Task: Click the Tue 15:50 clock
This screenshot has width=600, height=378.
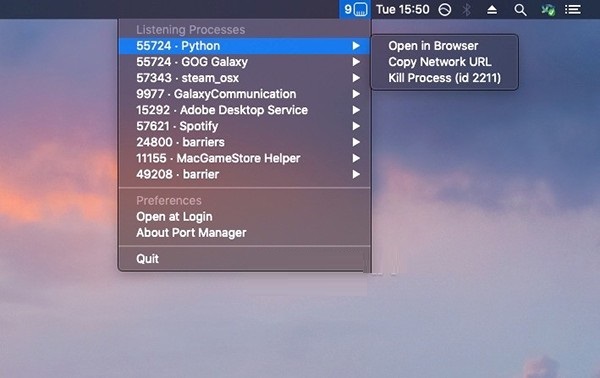Action: pyautogui.click(x=403, y=9)
